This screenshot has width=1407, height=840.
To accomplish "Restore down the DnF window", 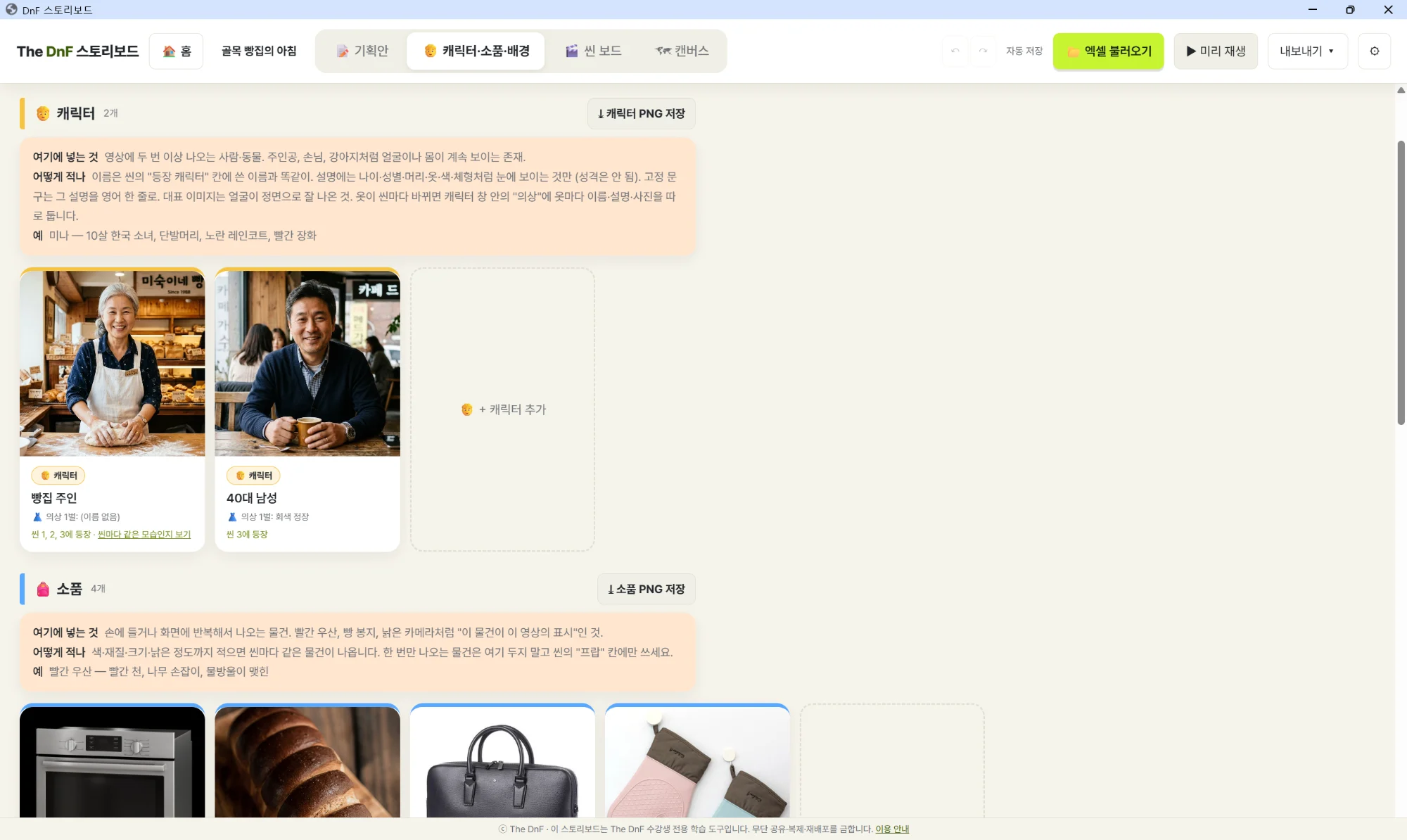I will pyautogui.click(x=1350, y=9).
